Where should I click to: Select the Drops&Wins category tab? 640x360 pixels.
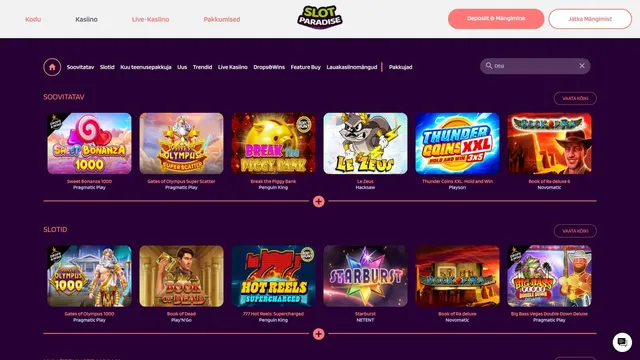[269, 67]
